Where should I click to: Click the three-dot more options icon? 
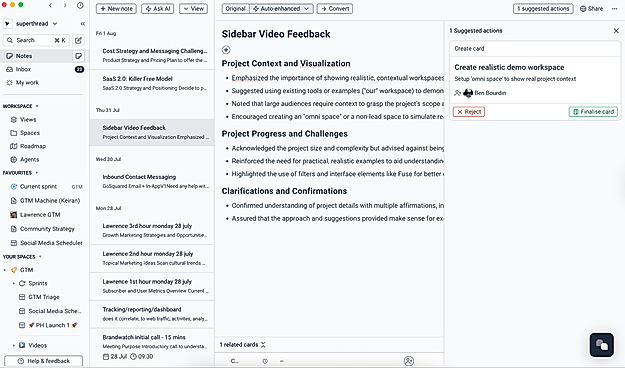(614, 8)
